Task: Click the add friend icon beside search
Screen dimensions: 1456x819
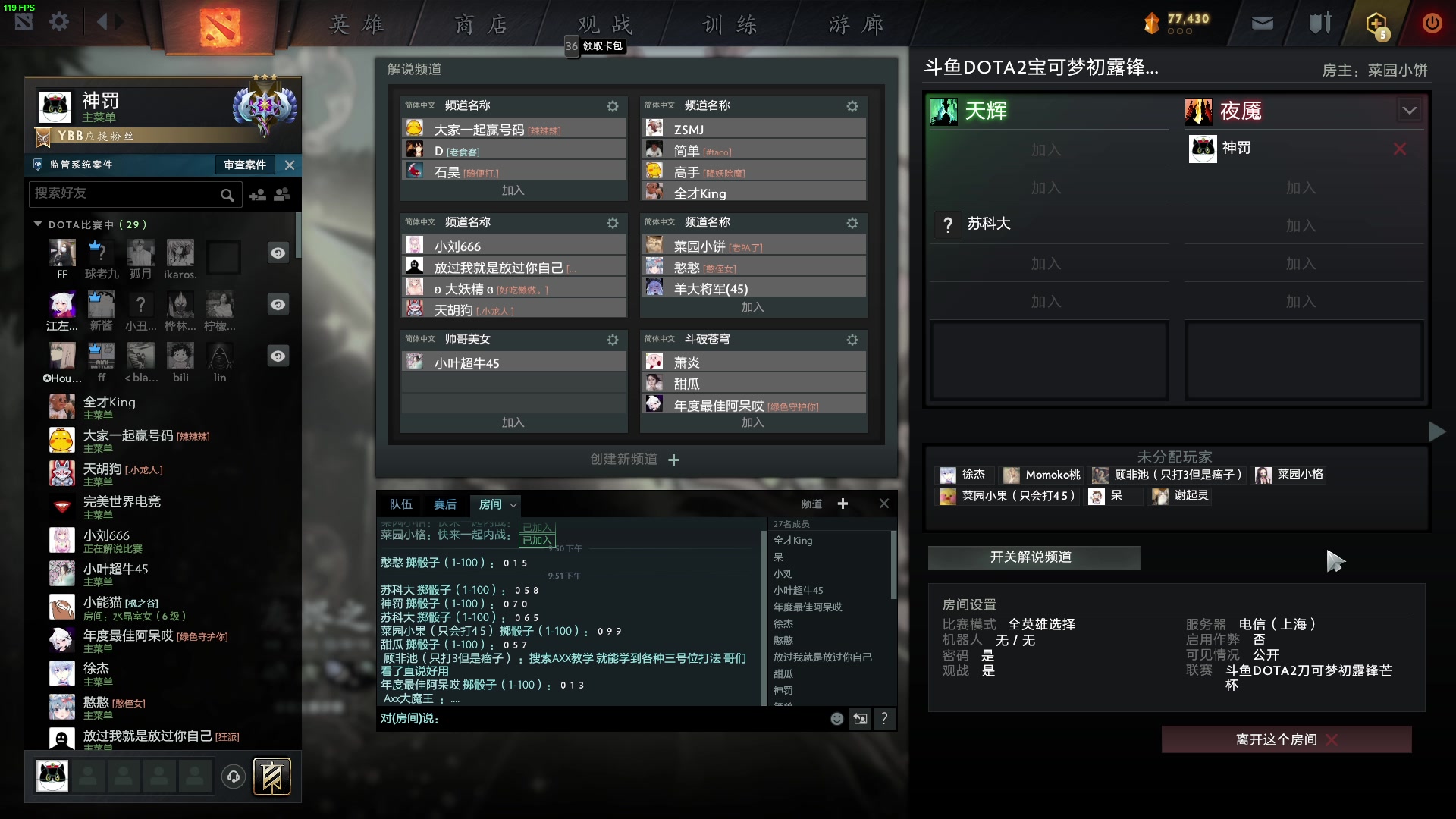Action: point(258,195)
